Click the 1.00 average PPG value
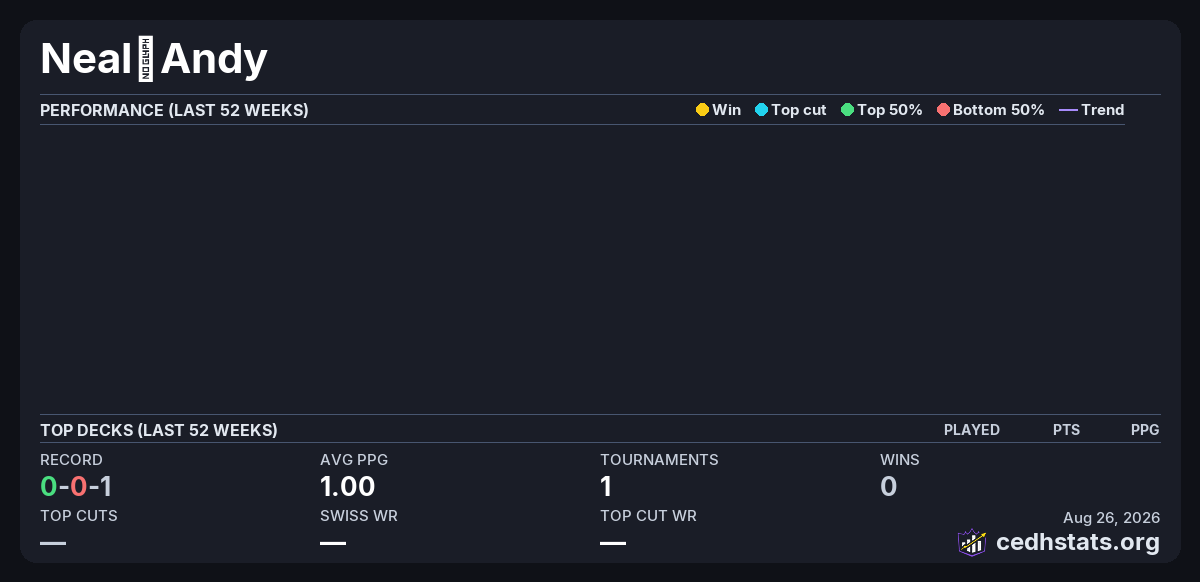The height and width of the screenshot is (582, 1200). tap(347, 487)
